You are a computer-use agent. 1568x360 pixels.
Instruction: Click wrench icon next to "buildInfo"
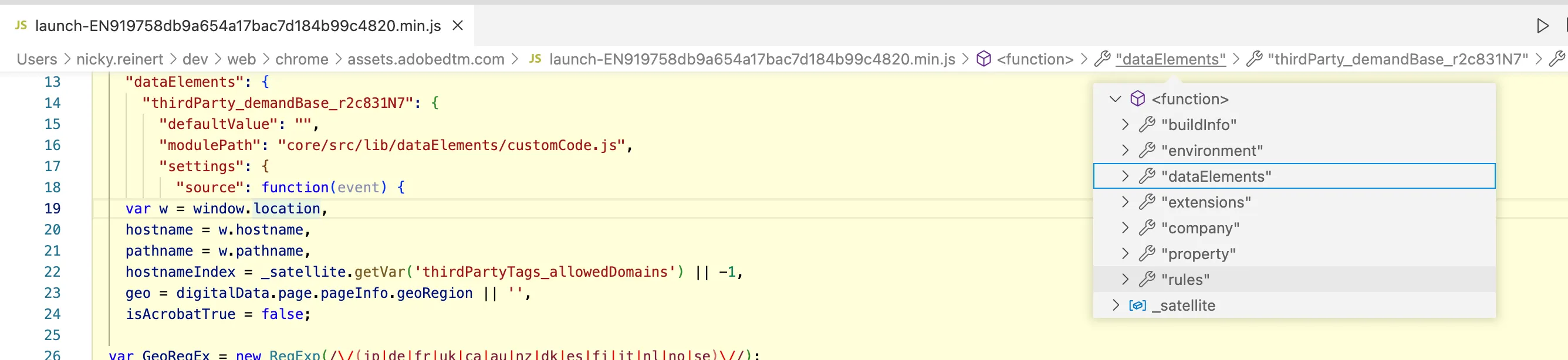1147,125
